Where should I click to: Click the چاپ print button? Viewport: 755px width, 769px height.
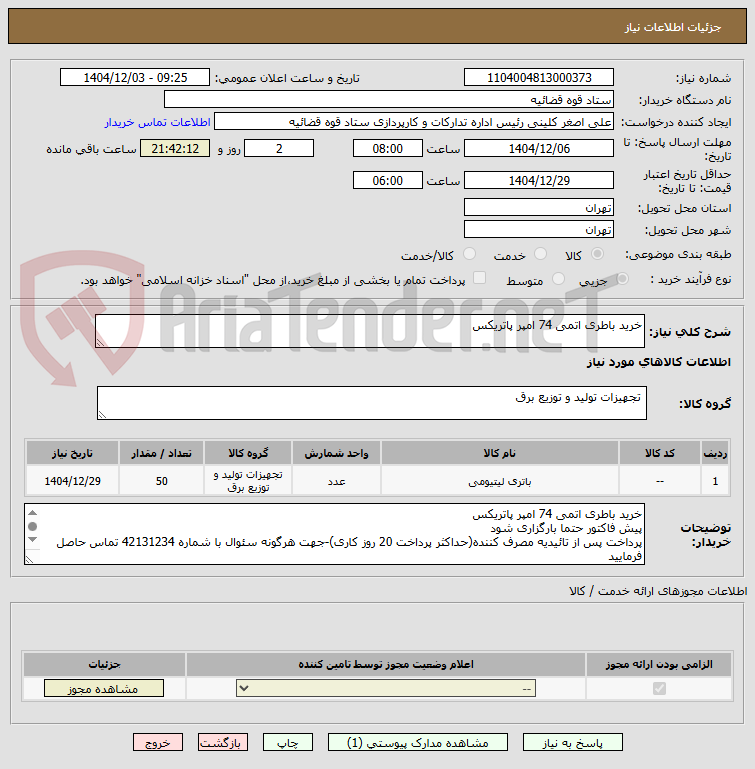coord(287,743)
